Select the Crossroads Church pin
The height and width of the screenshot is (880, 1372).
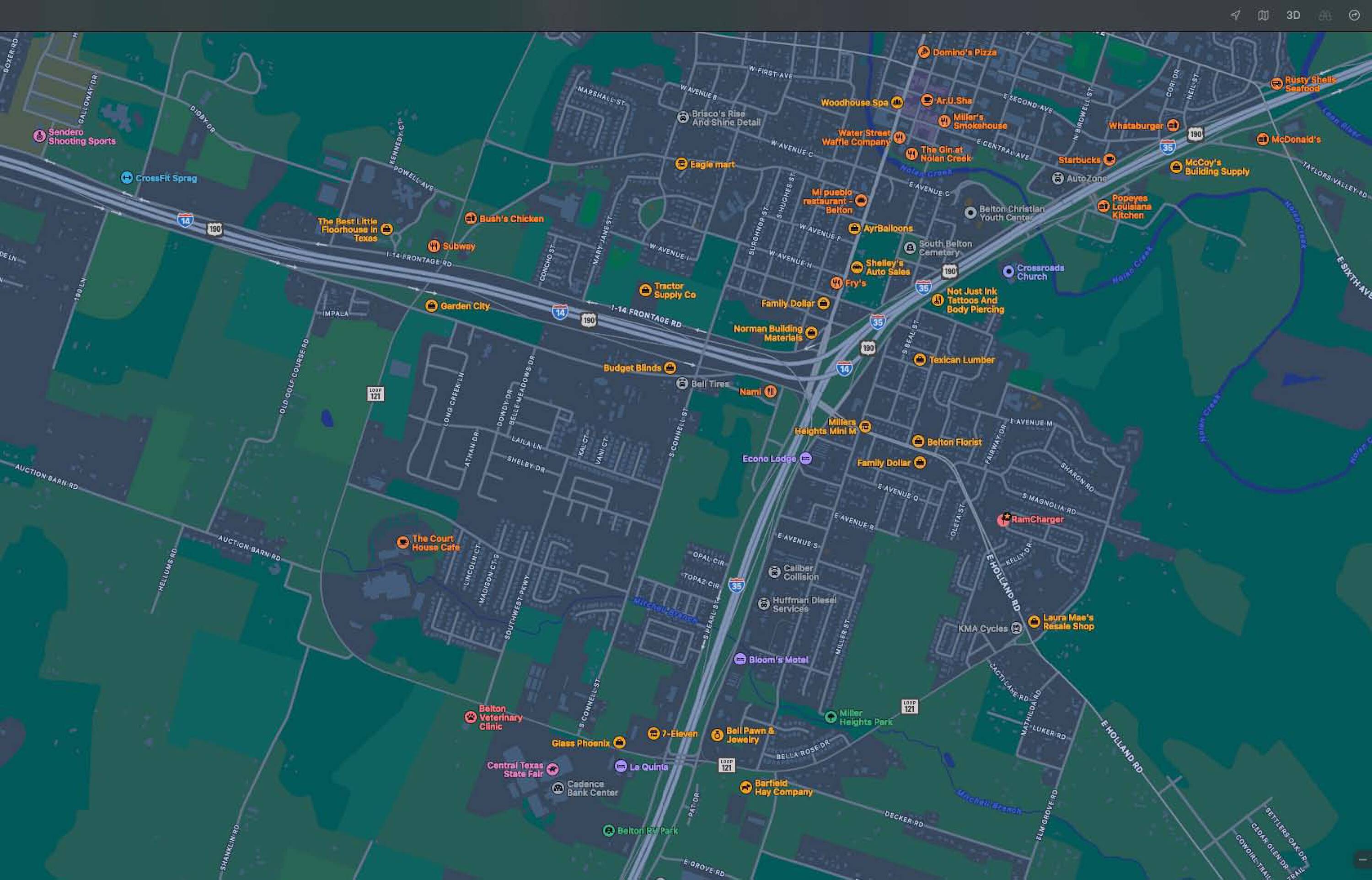click(1008, 272)
